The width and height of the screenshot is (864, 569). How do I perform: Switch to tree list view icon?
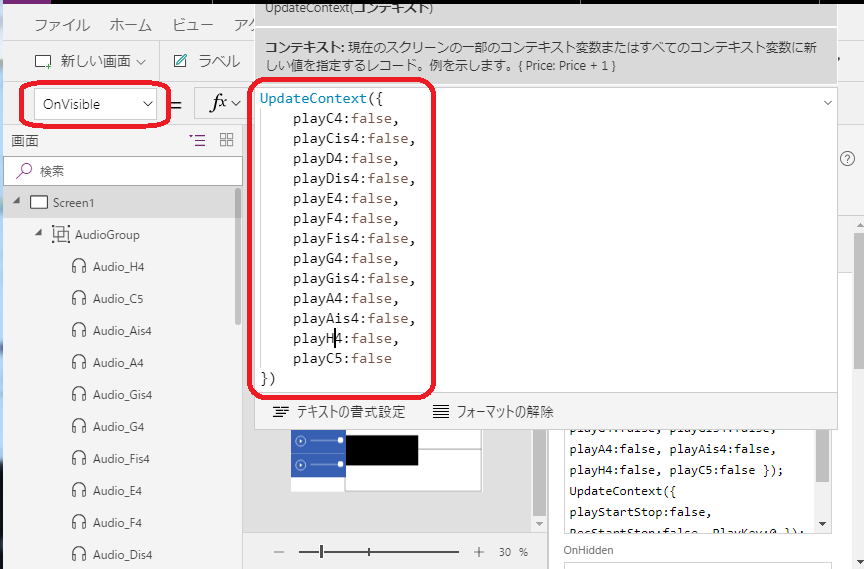point(197,140)
